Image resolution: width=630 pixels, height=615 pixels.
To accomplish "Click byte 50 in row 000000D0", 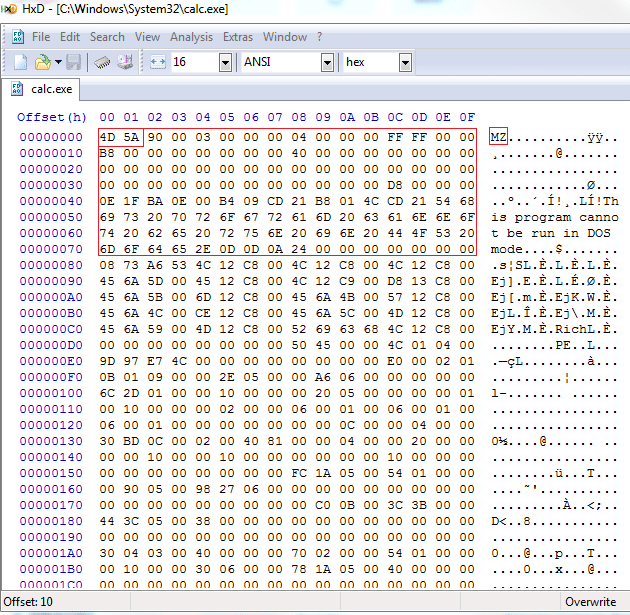I will [299, 345].
